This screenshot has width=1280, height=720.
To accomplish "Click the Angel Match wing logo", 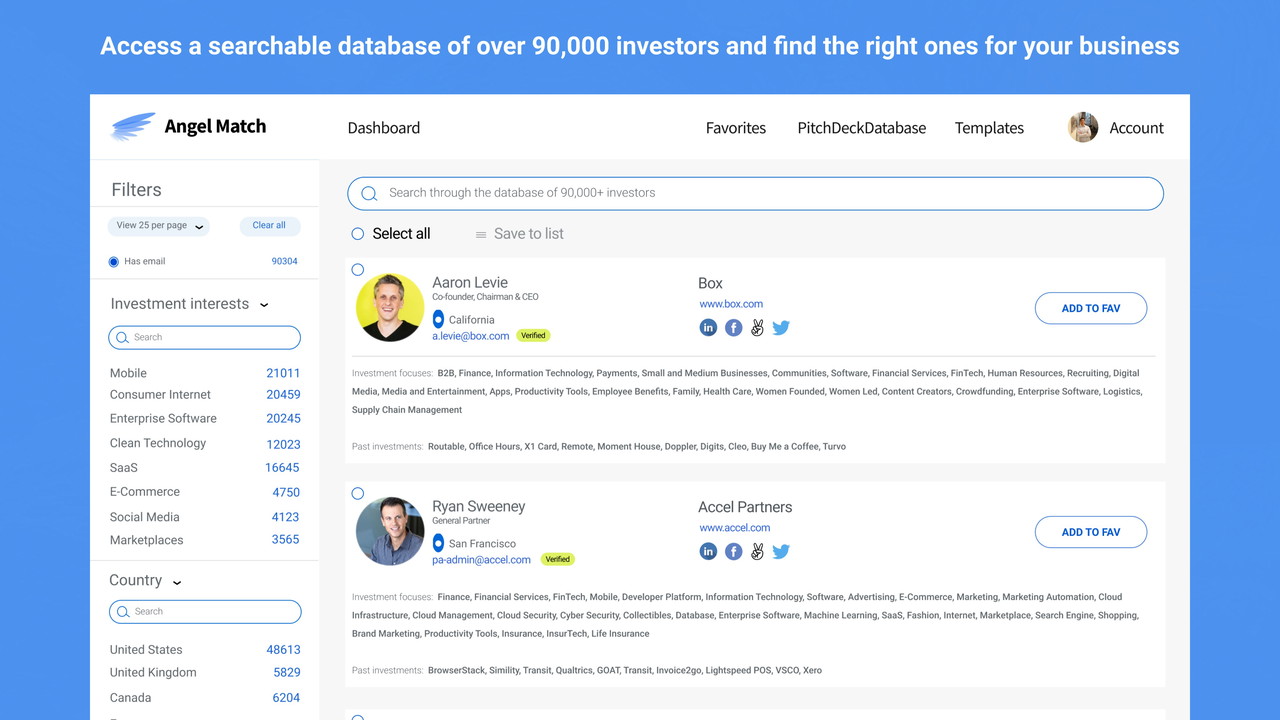I will pyautogui.click(x=133, y=126).
